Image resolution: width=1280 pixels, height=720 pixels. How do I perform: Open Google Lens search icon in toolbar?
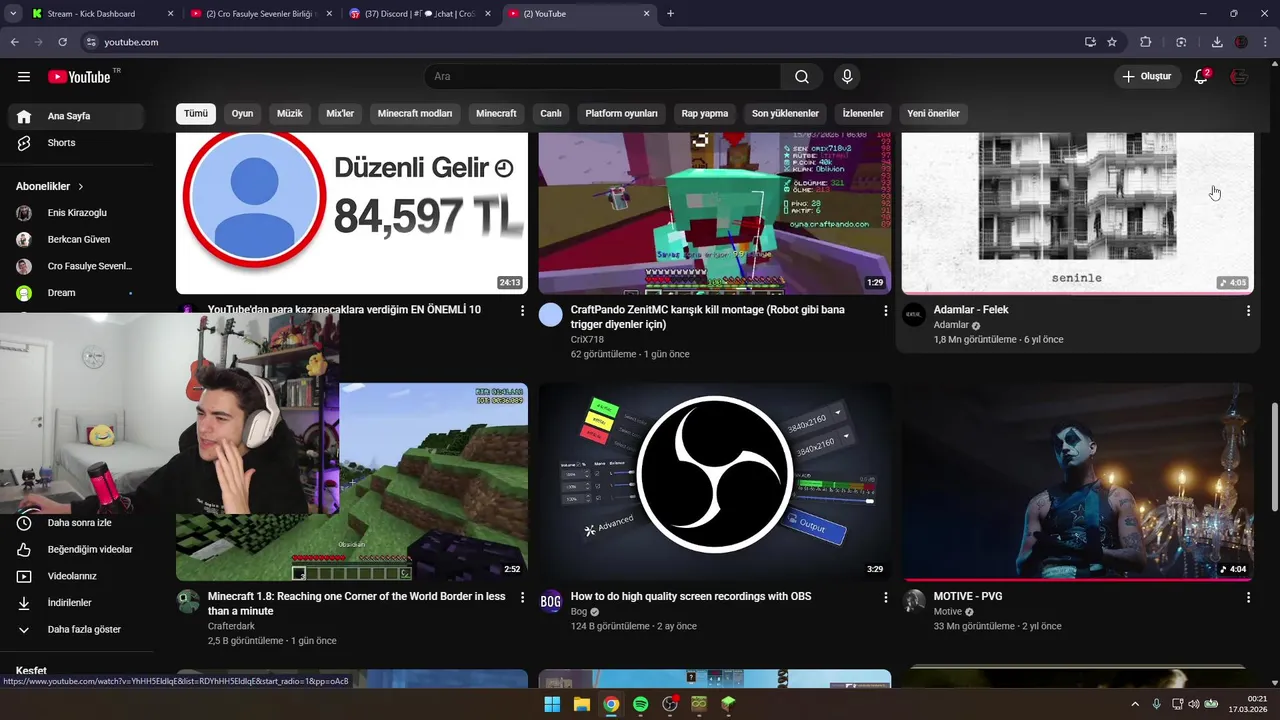click(1181, 42)
